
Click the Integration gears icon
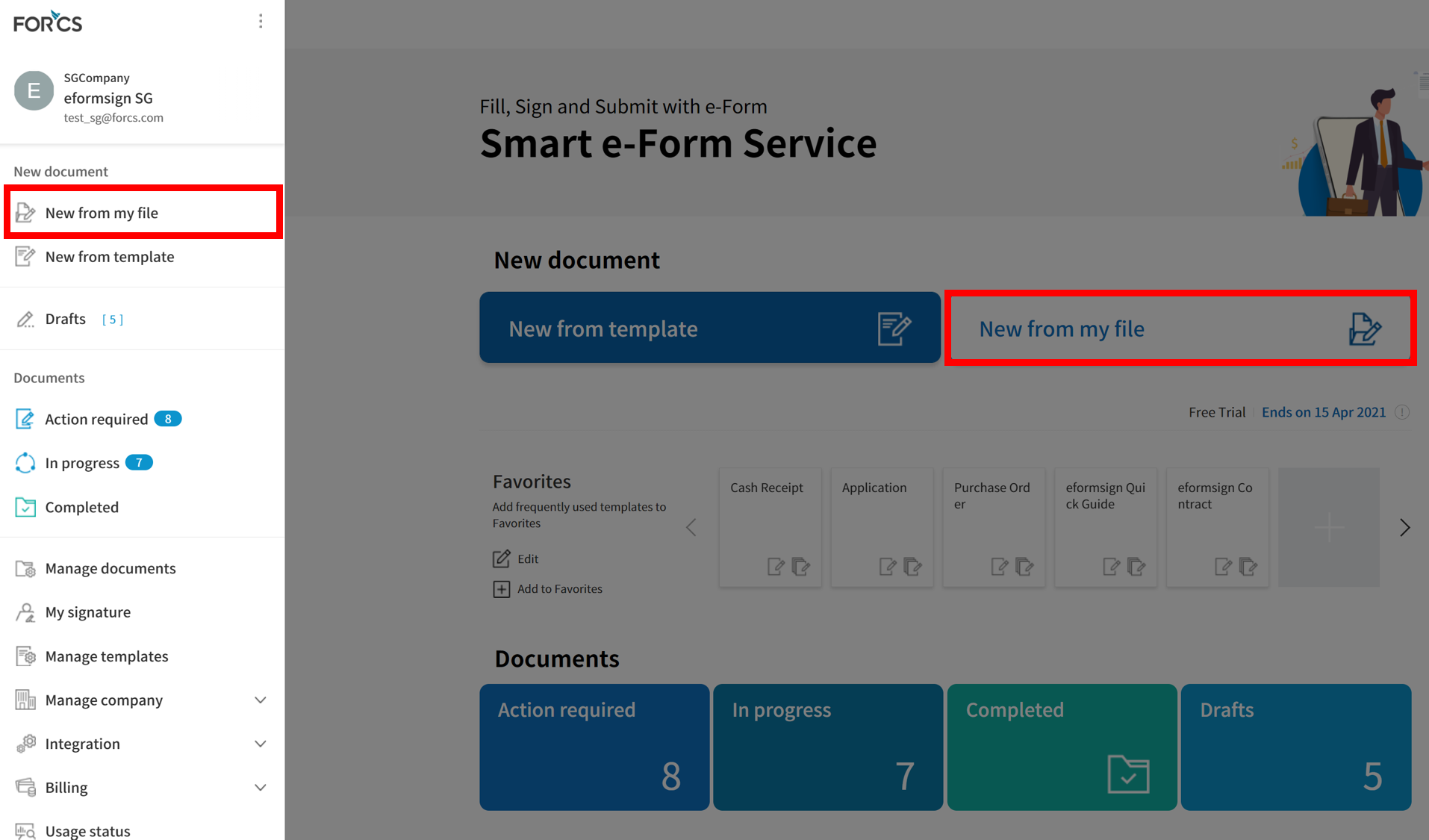pos(25,744)
